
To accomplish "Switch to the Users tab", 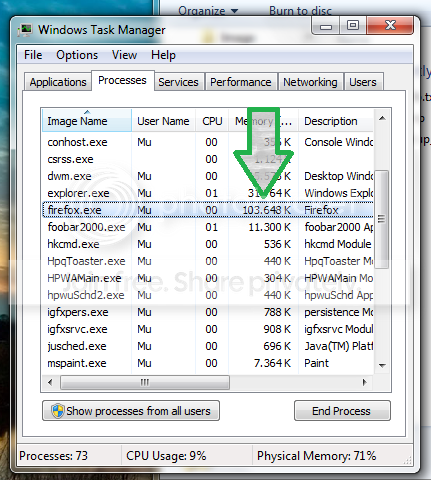I will pos(363,82).
